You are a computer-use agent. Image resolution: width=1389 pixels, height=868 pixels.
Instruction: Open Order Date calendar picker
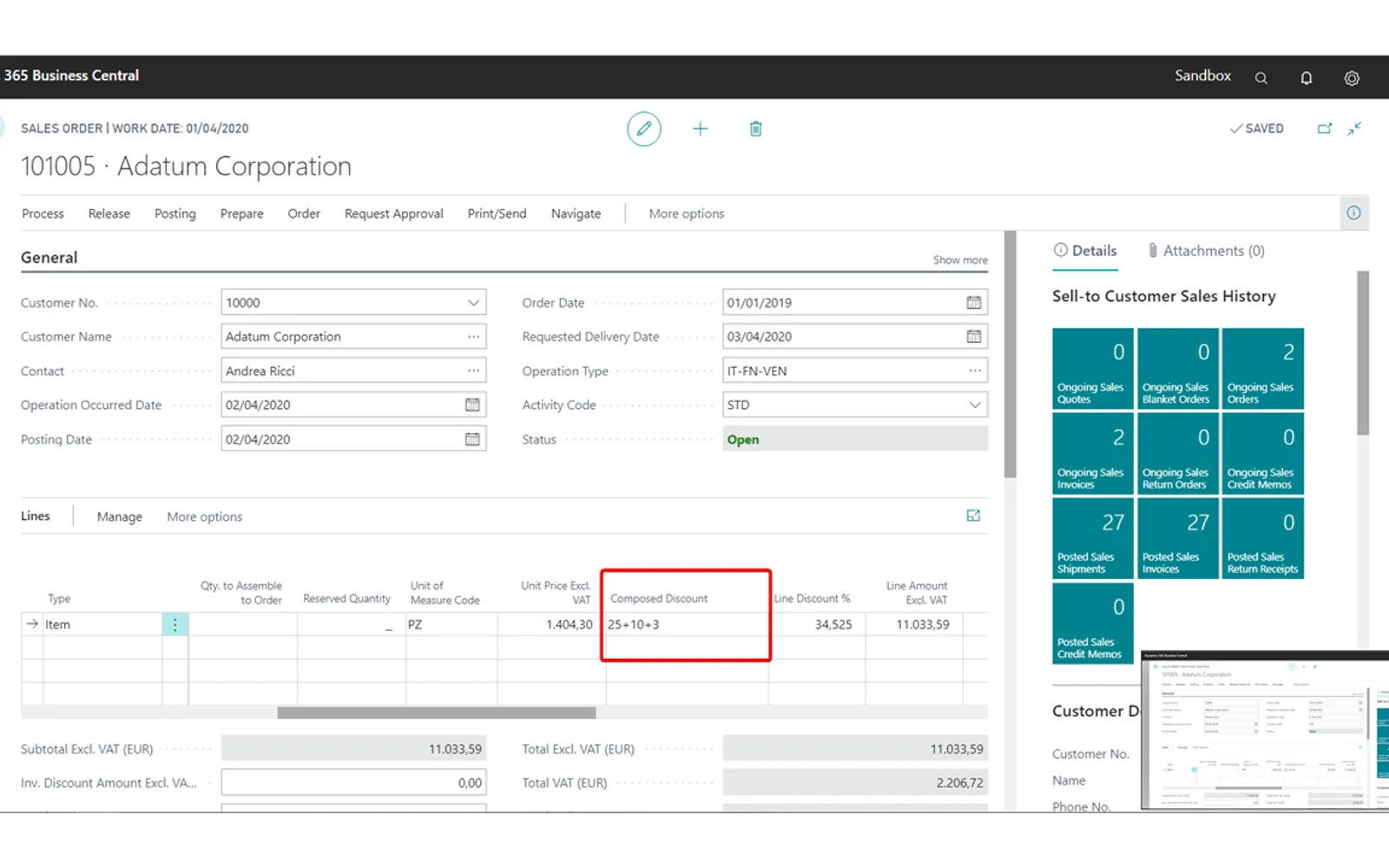point(974,302)
